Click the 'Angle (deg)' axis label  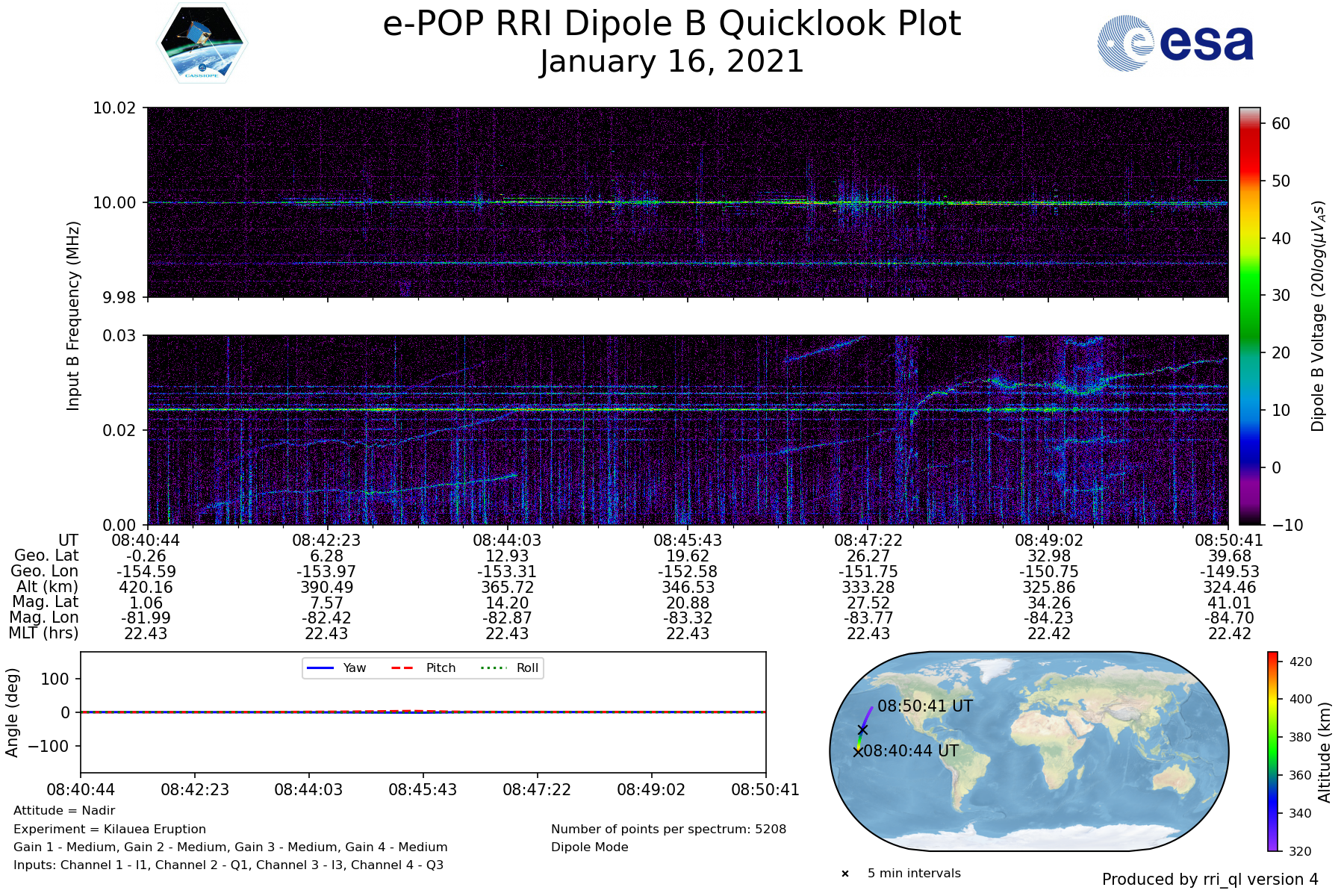[x=12, y=712]
